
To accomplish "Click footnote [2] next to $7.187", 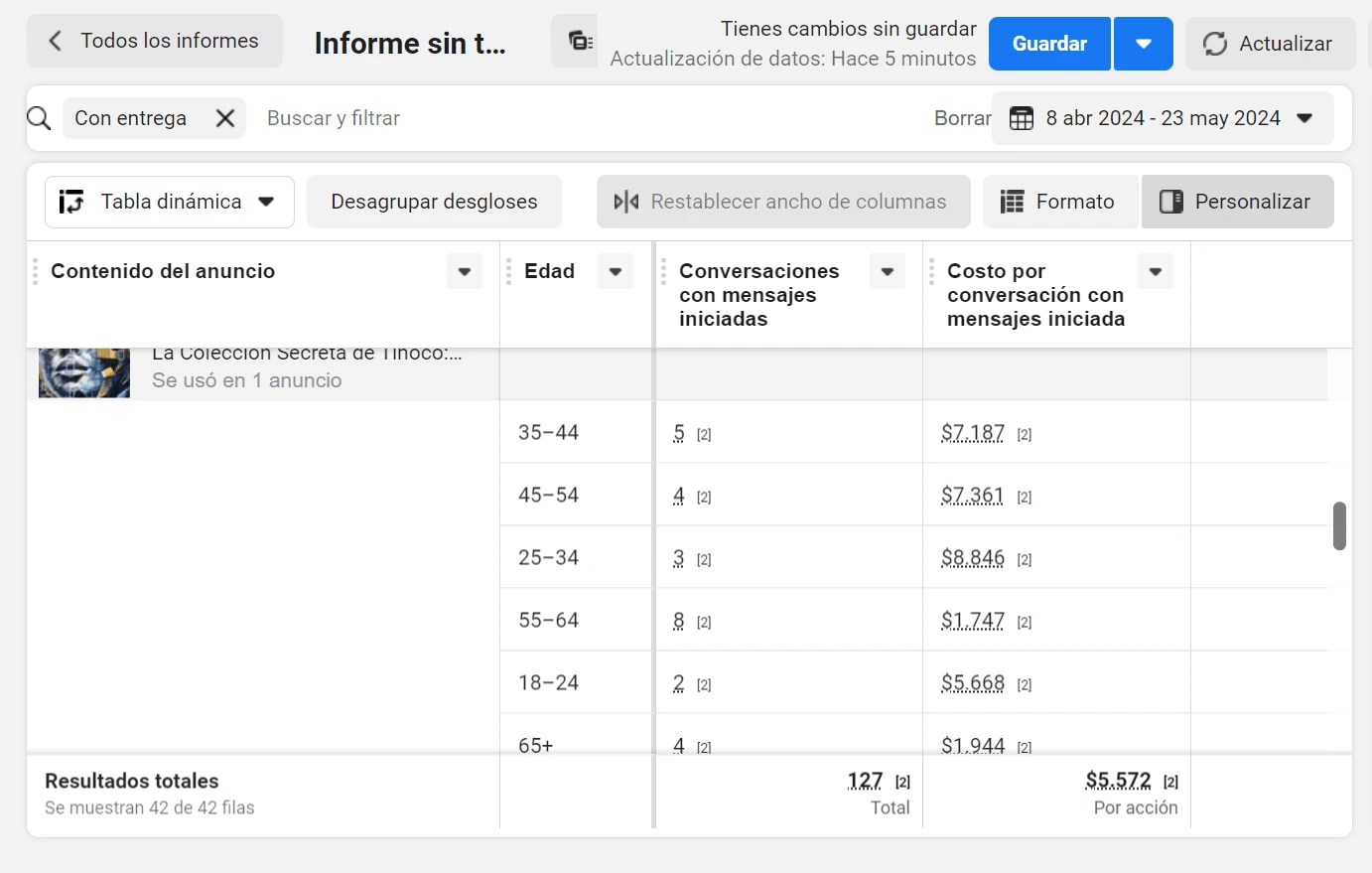I will [x=1025, y=435].
